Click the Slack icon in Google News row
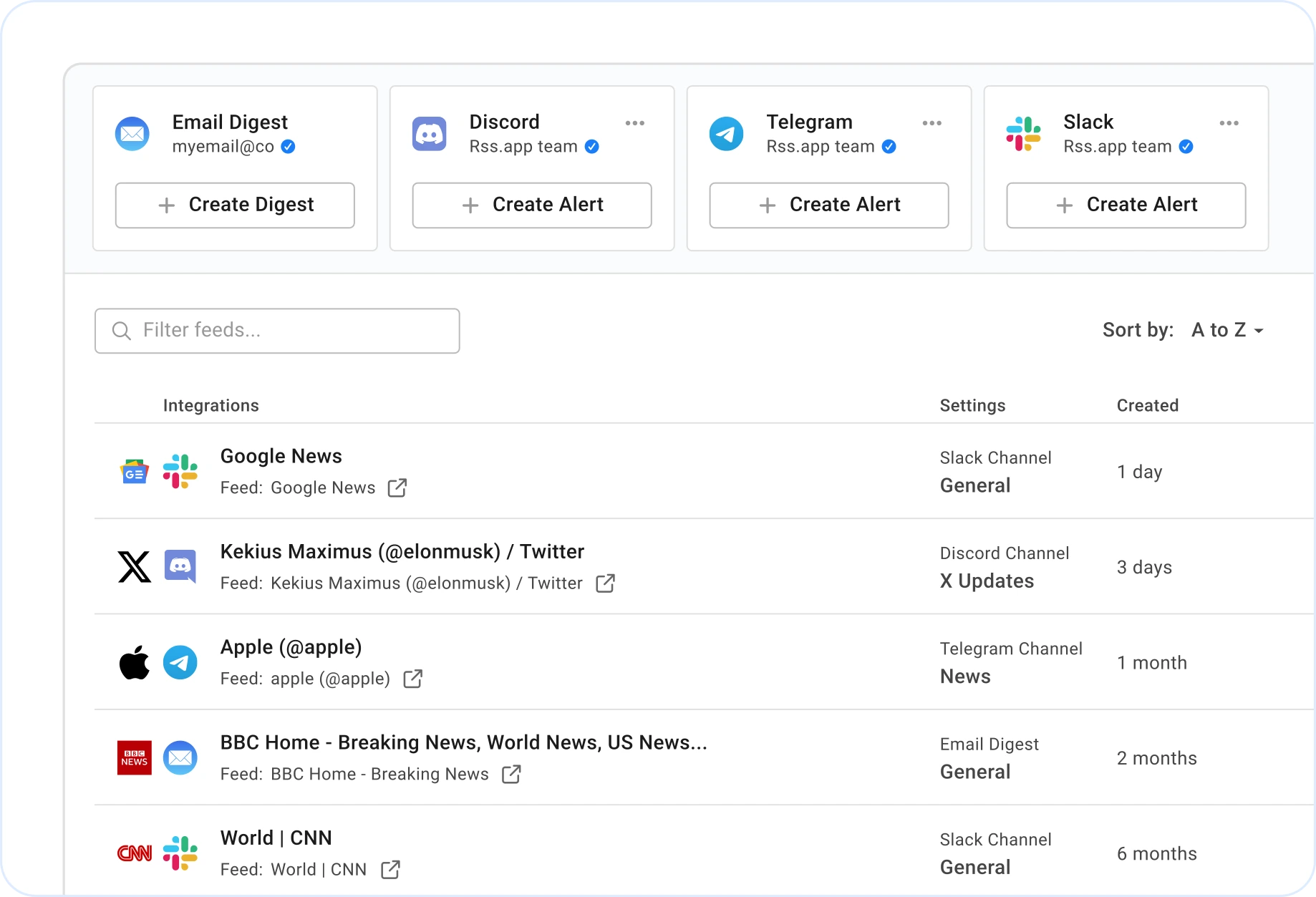 (180, 472)
